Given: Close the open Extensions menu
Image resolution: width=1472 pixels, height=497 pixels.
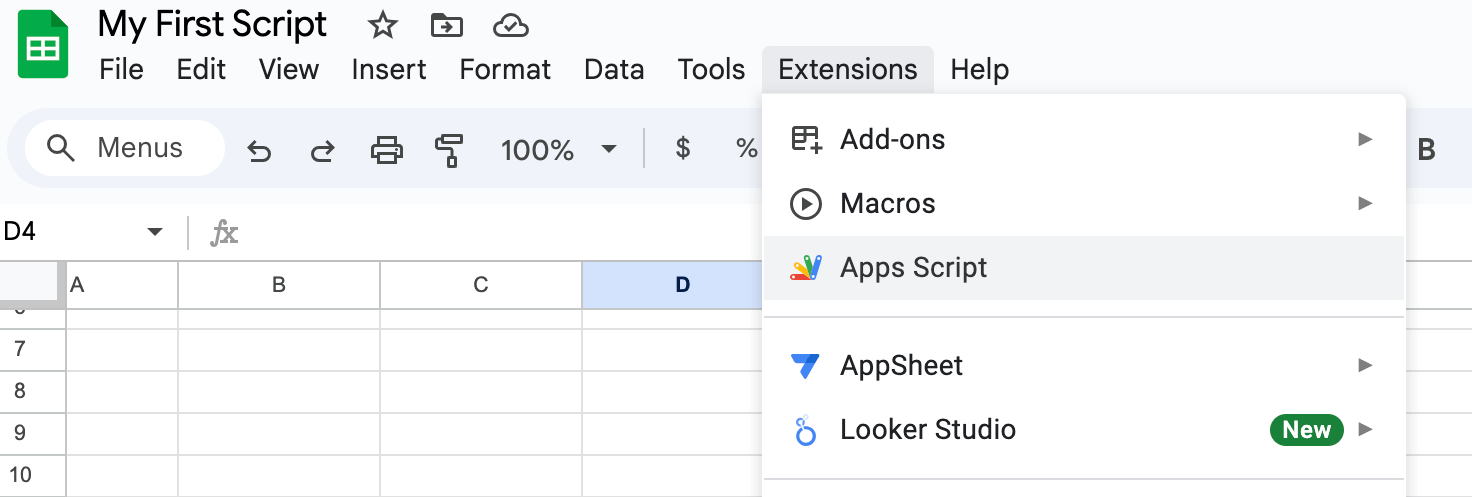Looking at the screenshot, I should (x=848, y=69).
